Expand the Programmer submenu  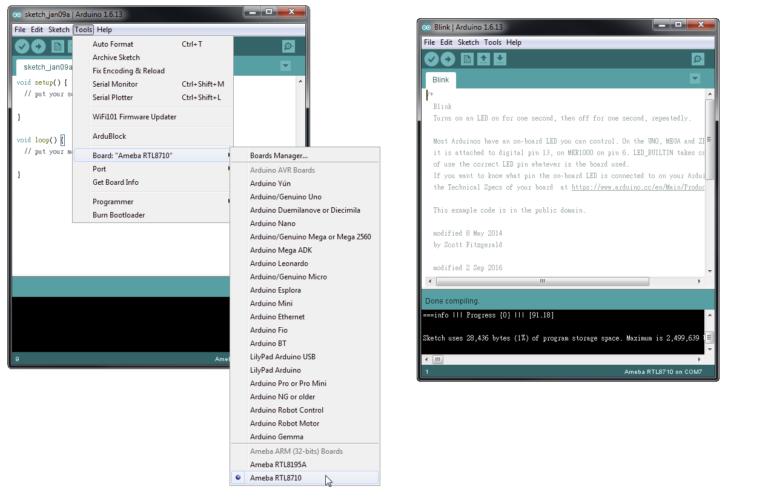[153, 201]
